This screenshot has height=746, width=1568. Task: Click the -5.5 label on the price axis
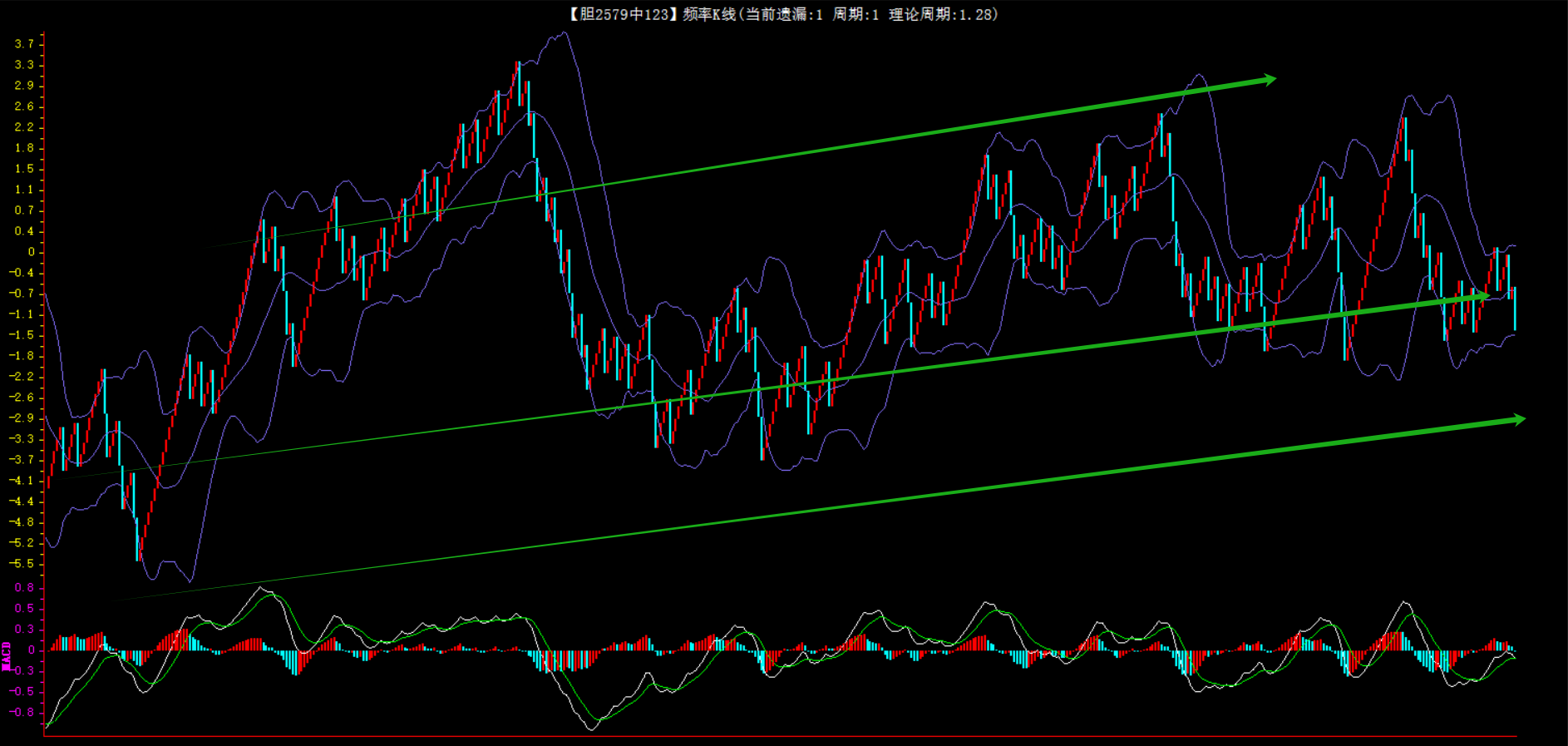coord(22,564)
